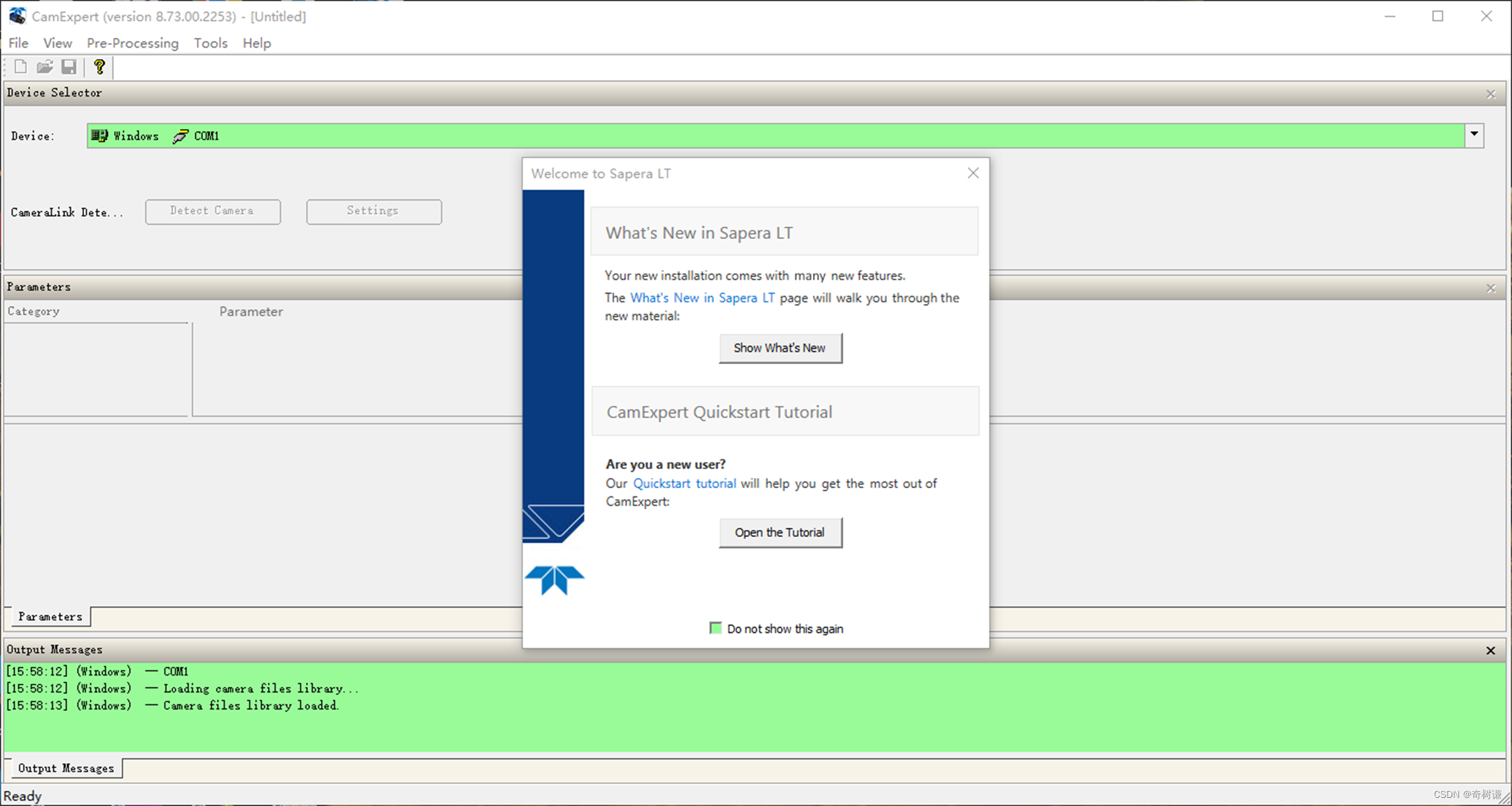Click the 'Camera files library loaded.' log line
Image resolution: width=1512 pixels, height=806 pixels.
(172, 706)
